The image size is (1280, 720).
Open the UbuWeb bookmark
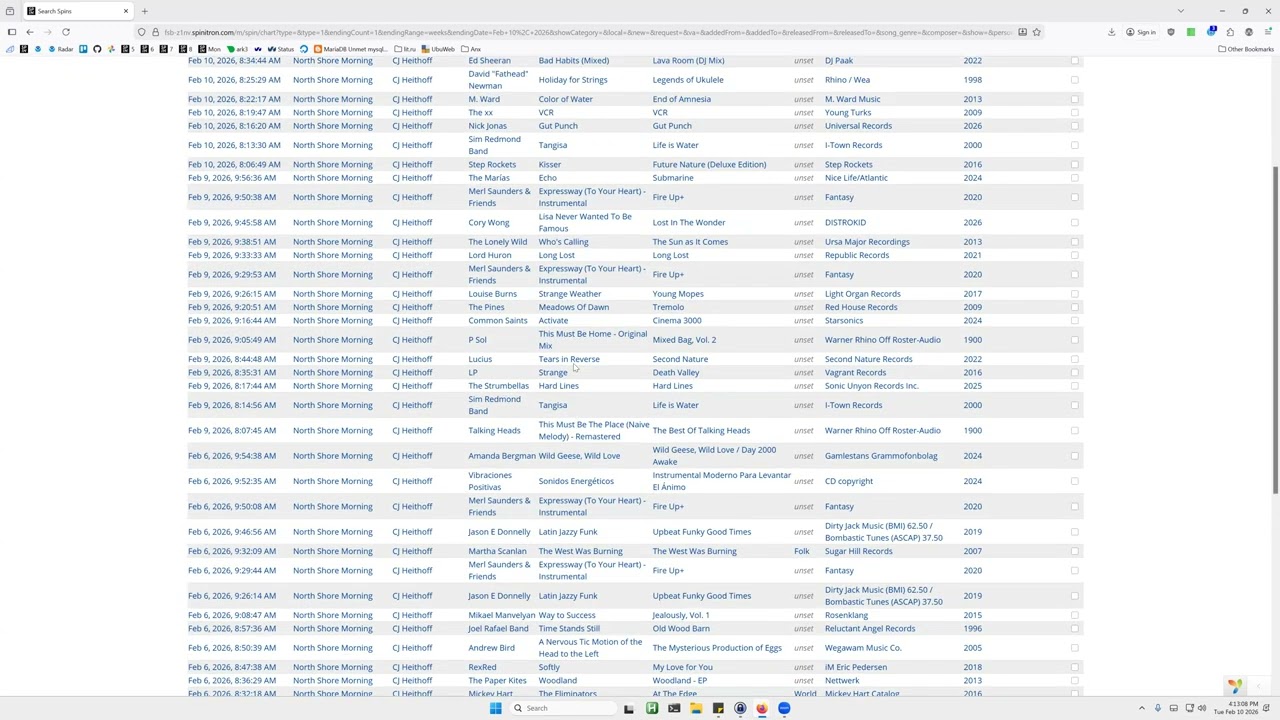(x=438, y=49)
